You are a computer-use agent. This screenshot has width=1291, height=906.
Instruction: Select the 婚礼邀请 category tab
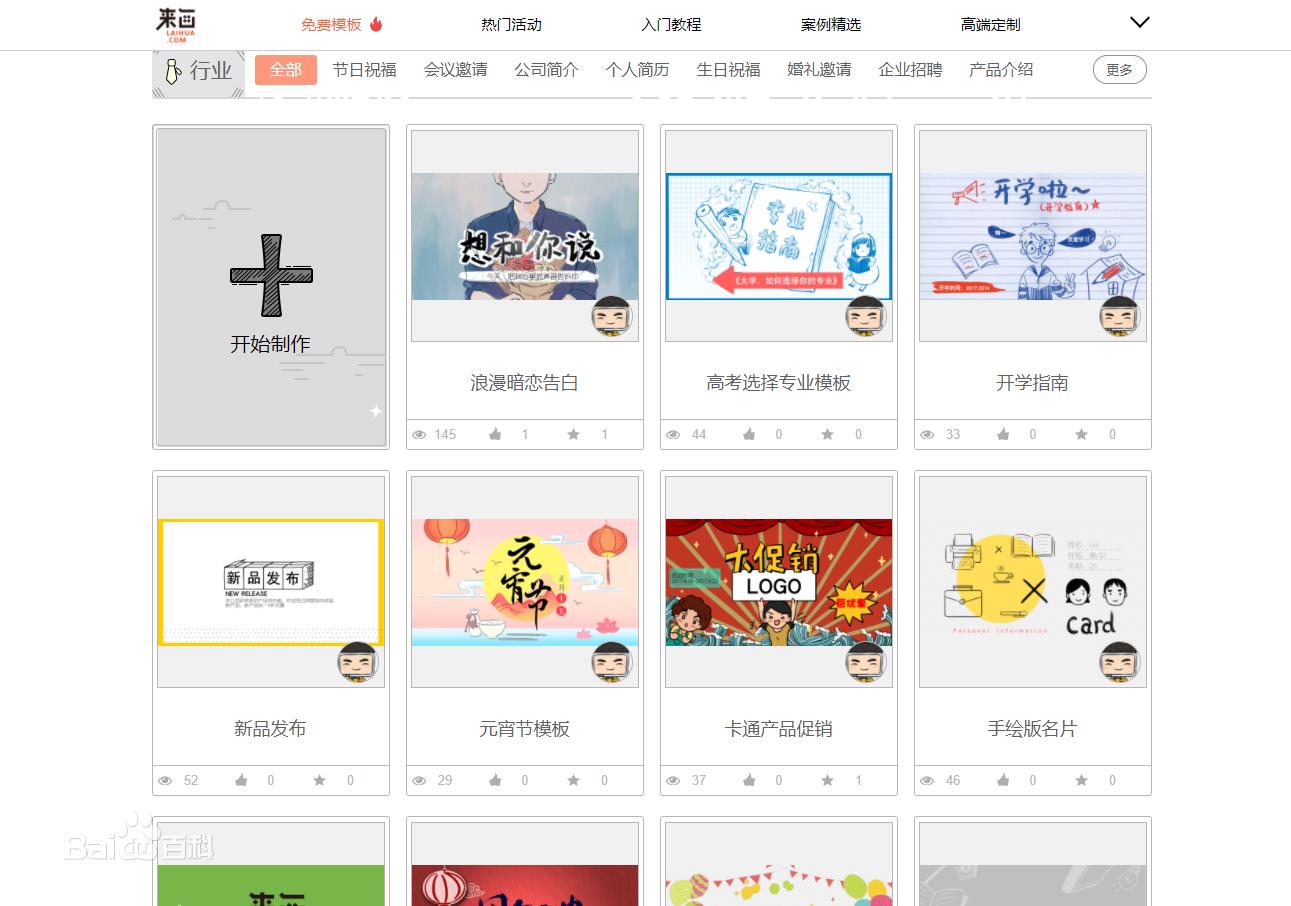pos(819,70)
